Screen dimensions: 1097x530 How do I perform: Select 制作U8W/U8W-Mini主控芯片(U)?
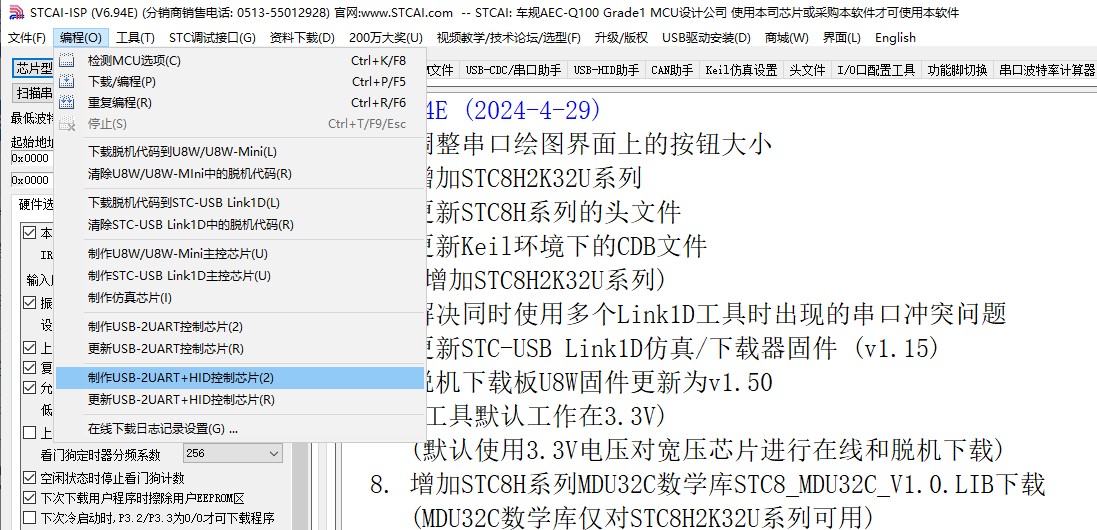(x=240, y=254)
